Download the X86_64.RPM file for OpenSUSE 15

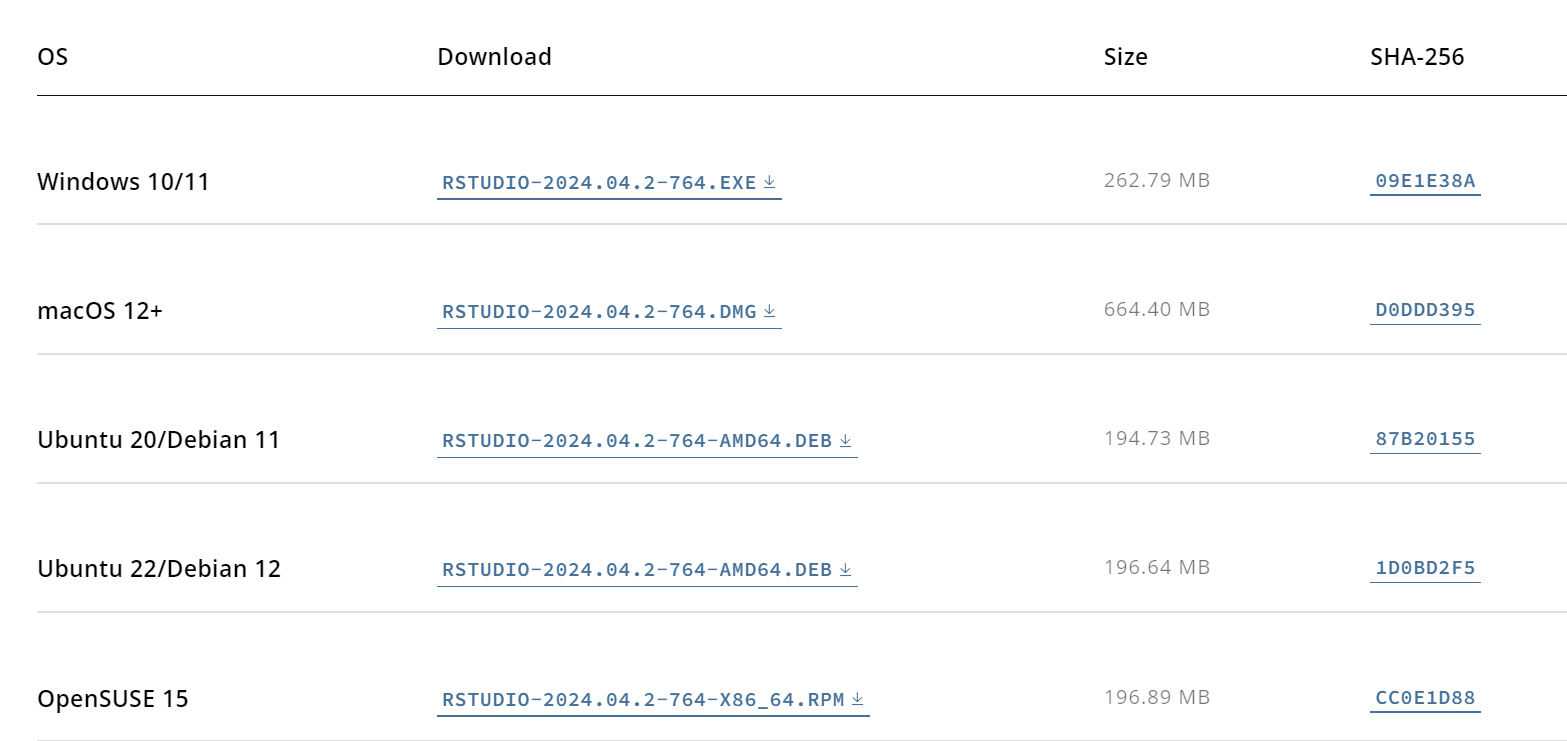(643, 699)
